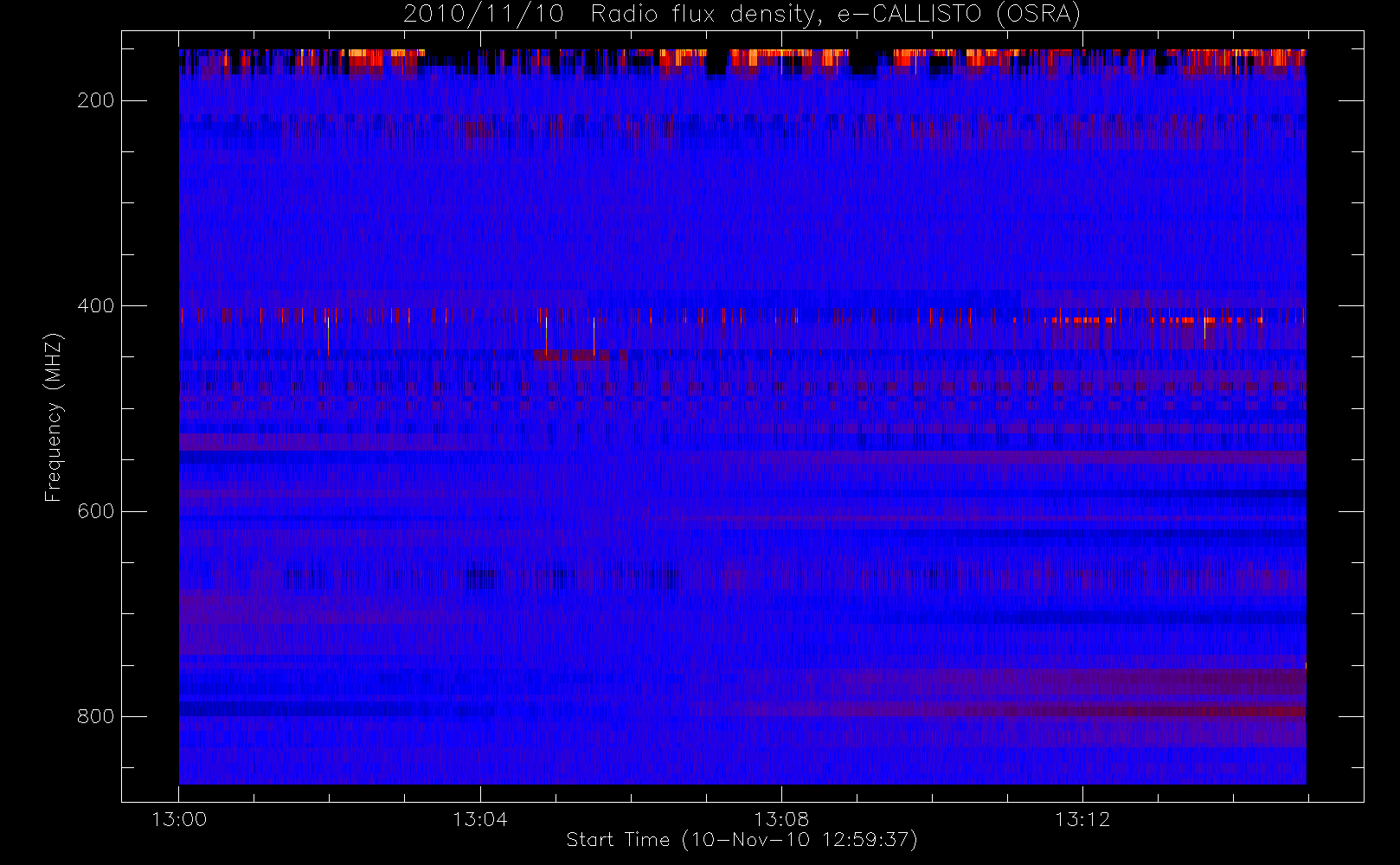Select the 400 frequency axis label
Viewport: 1400px width, 865px height.
tap(95, 305)
